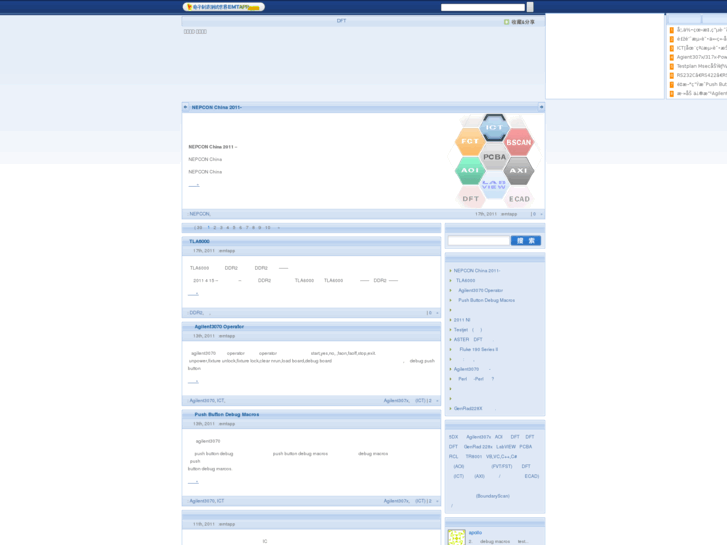Image resolution: width=727 pixels, height=545 pixels.
Task: Open 2011 NI sidebar list entry
Action: [x=462, y=320]
